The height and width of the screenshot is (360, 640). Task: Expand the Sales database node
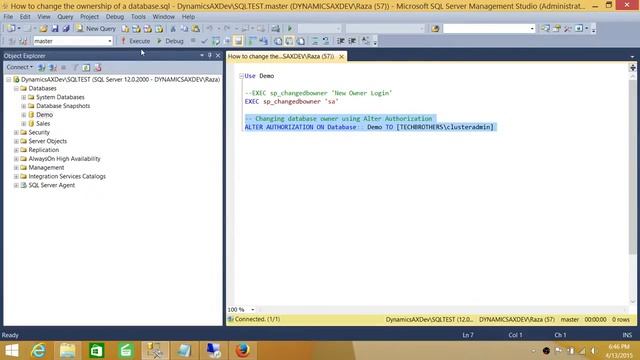(24, 124)
